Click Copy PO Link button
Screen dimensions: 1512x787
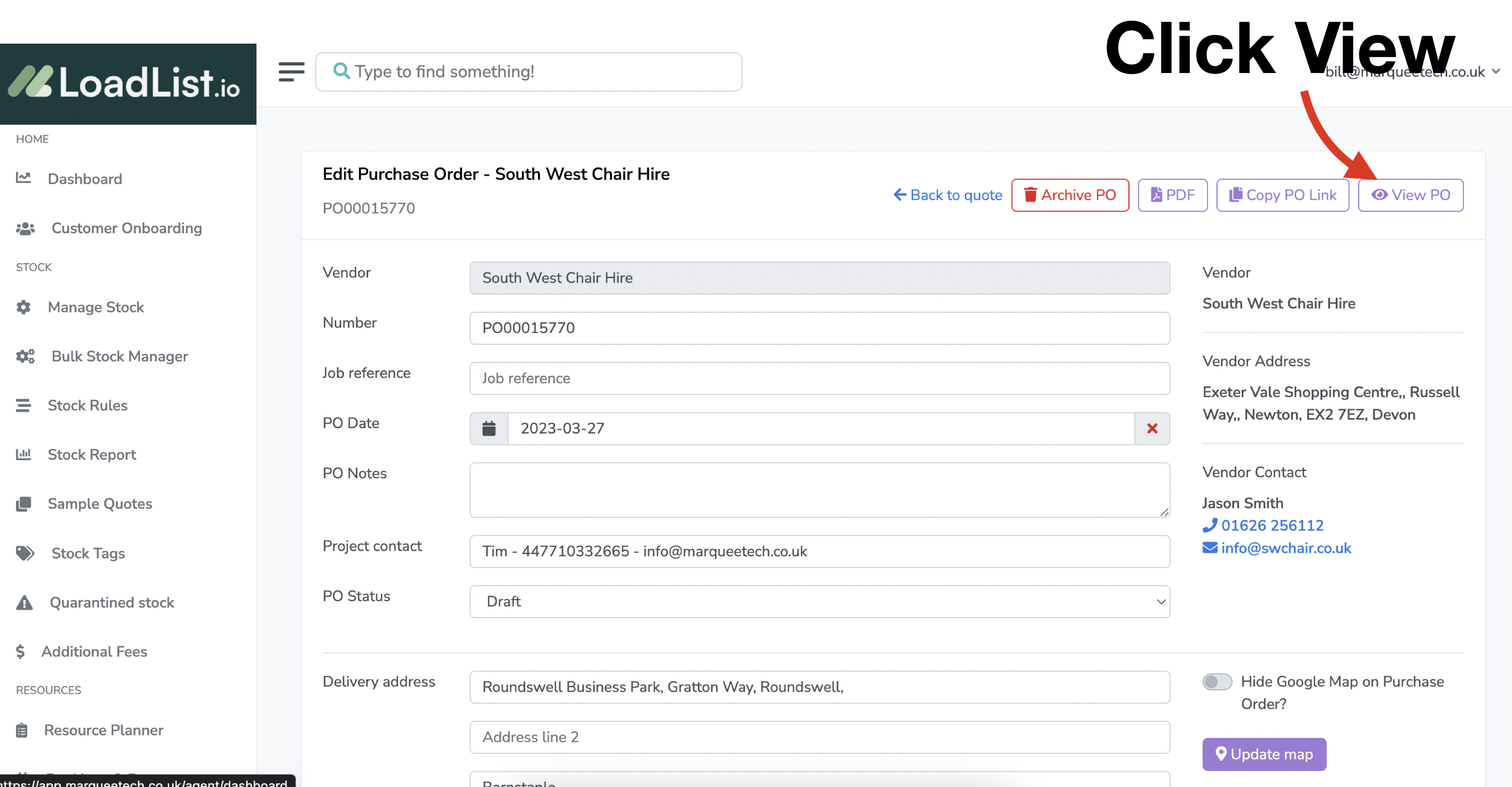(1283, 195)
